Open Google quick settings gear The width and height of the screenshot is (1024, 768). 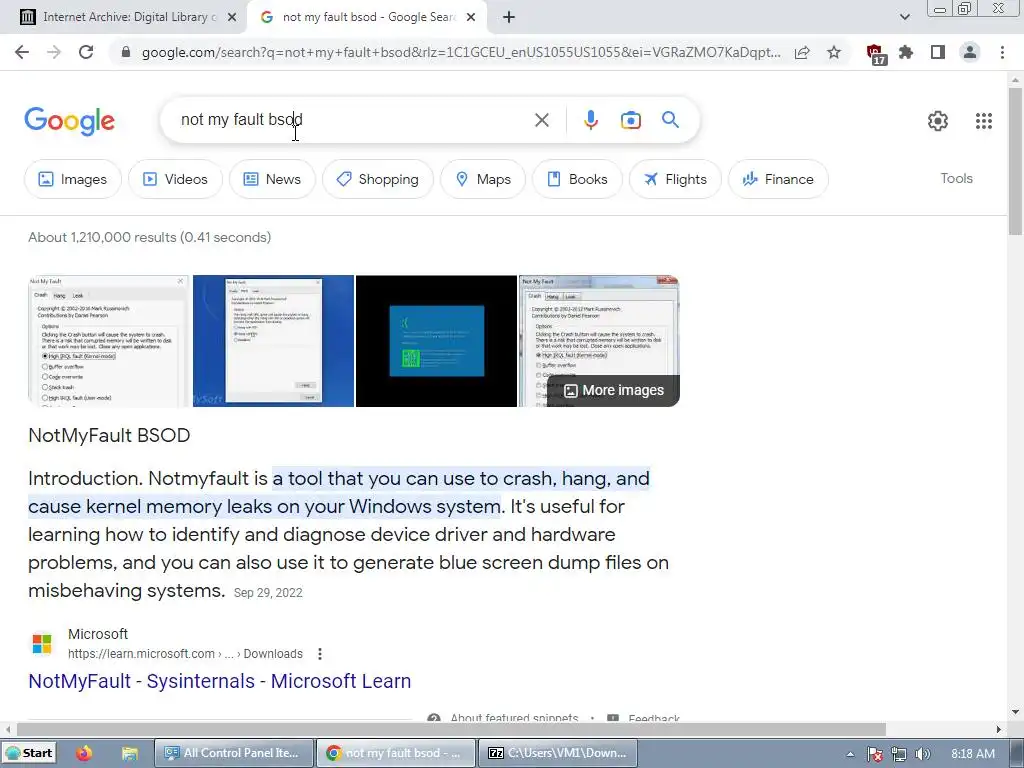938,121
